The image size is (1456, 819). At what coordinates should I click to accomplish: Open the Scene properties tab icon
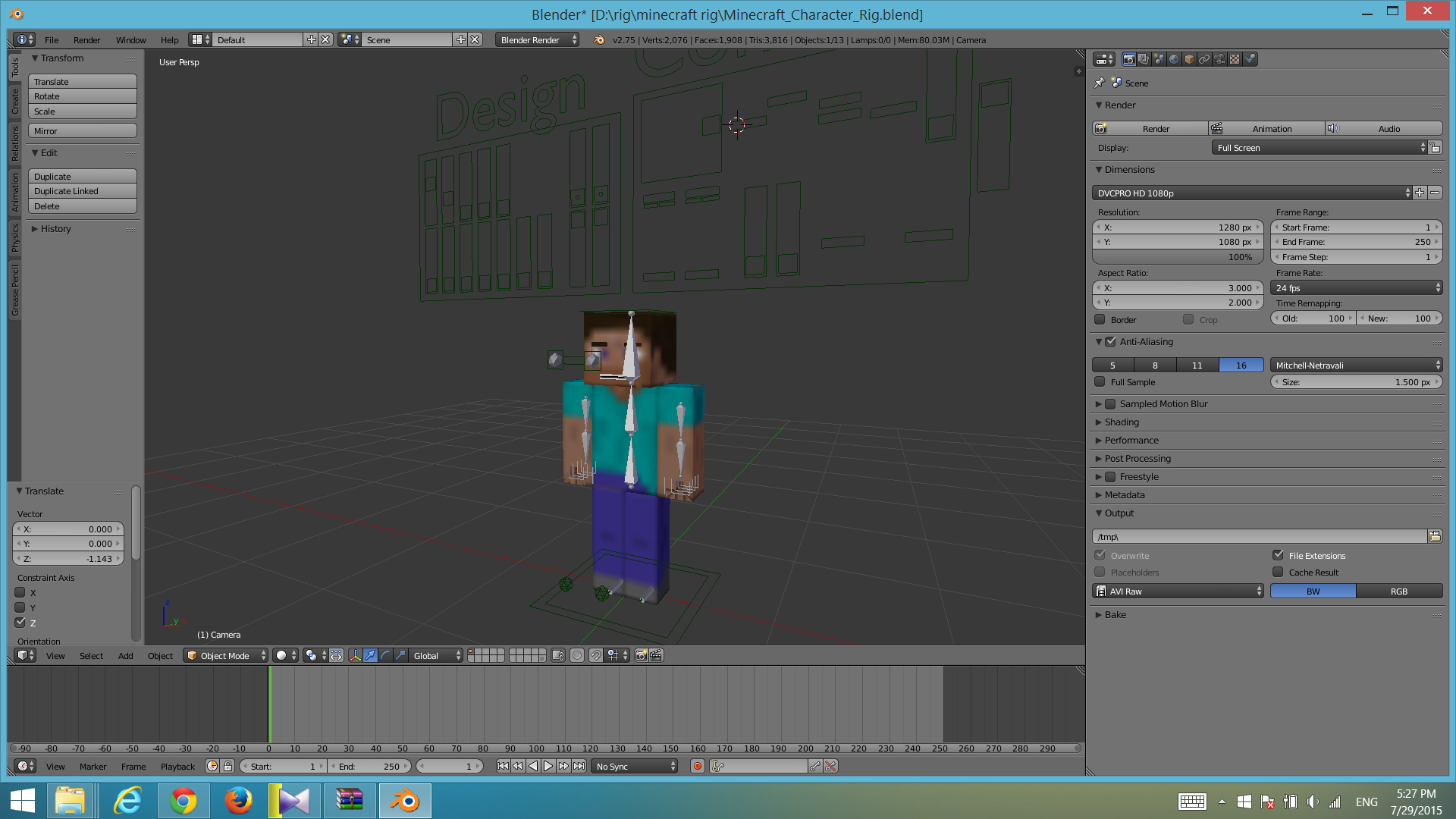point(1159,59)
